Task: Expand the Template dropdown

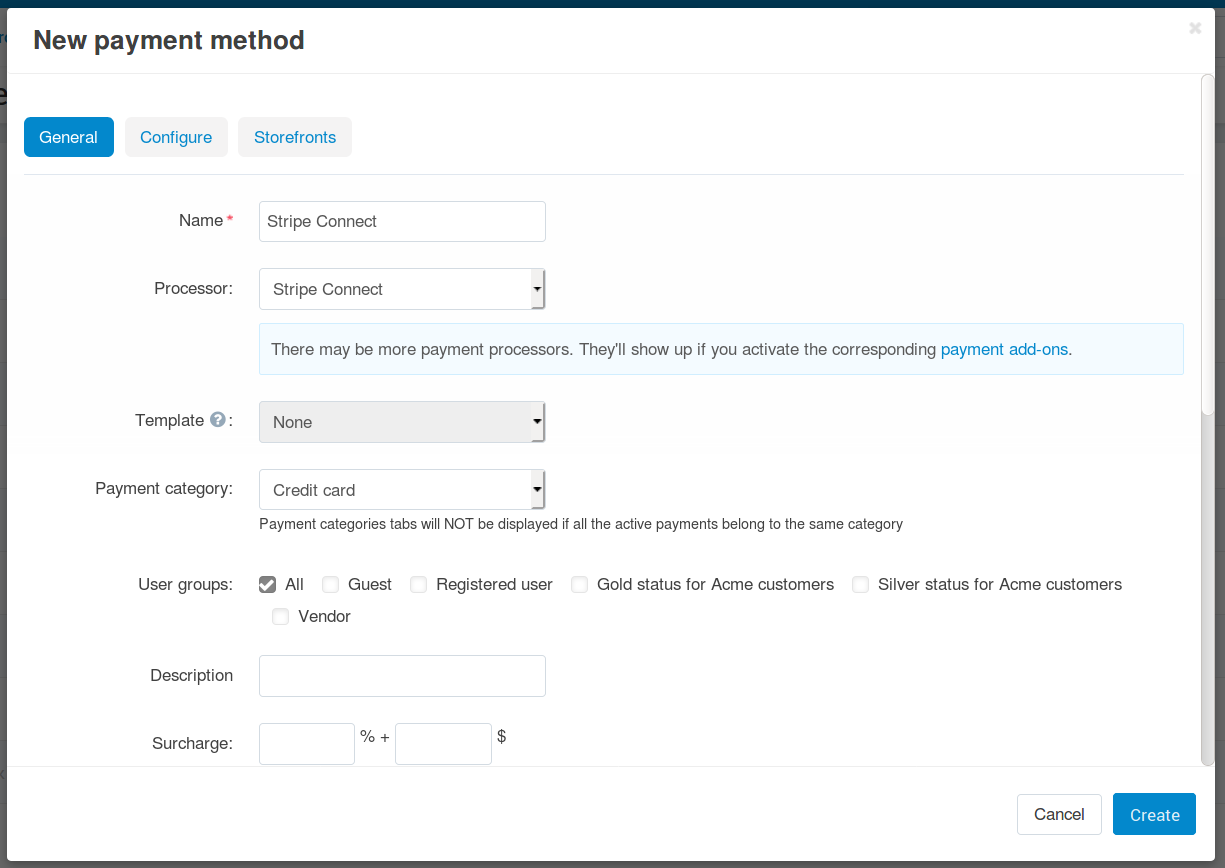Action: (402, 422)
